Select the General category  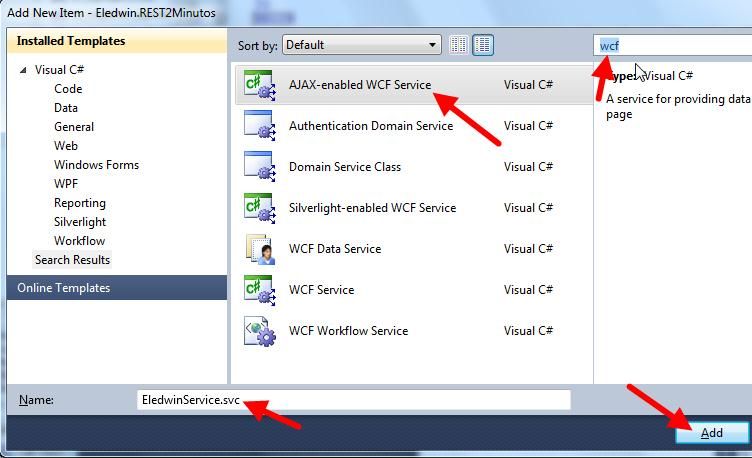[x=74, y=127]
